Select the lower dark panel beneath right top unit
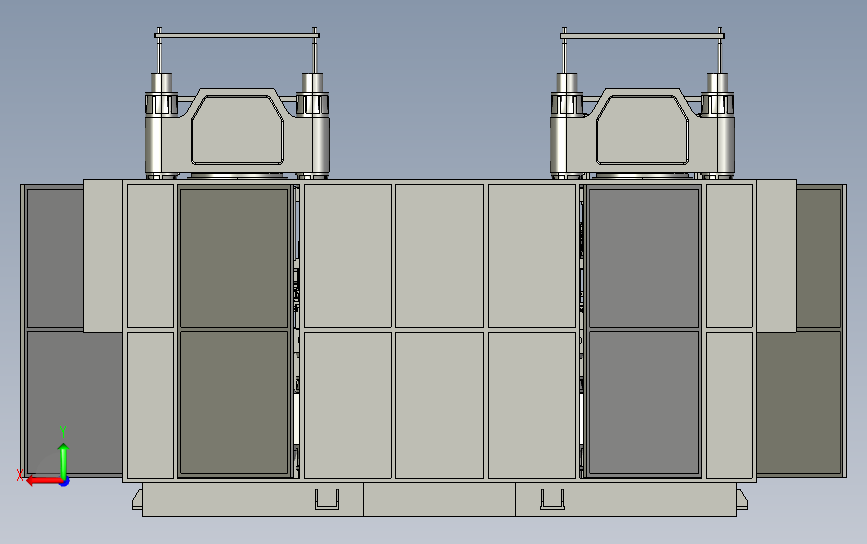The image size is (867, 544). [644, 402]
